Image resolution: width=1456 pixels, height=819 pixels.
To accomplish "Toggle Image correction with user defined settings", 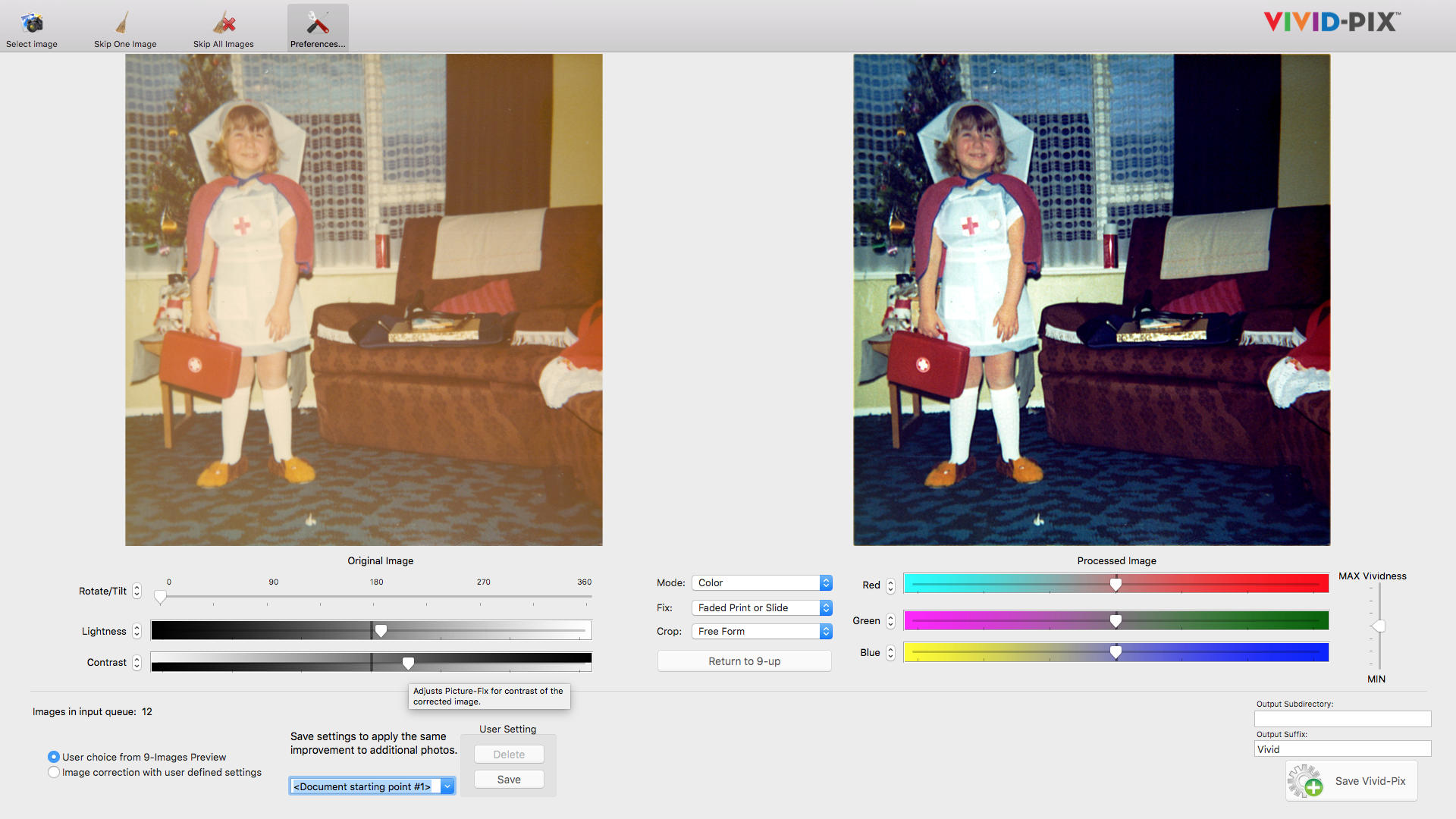I will (x=52, y=773).
